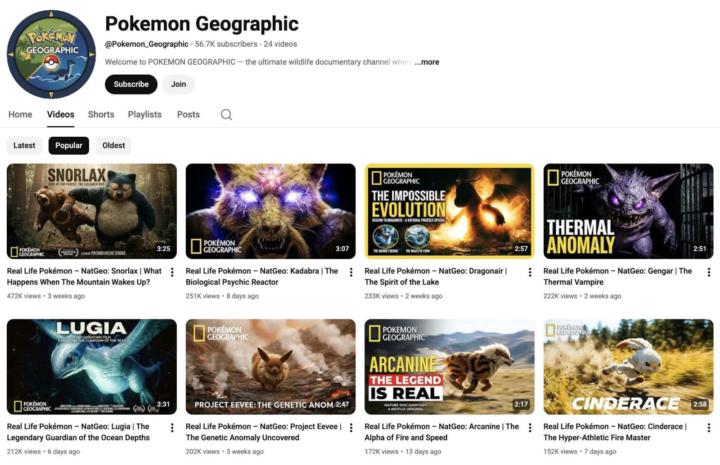Go to the Playlists tab
The width and height of the screenshot is (720, 465).
click(x=145, y=114)
